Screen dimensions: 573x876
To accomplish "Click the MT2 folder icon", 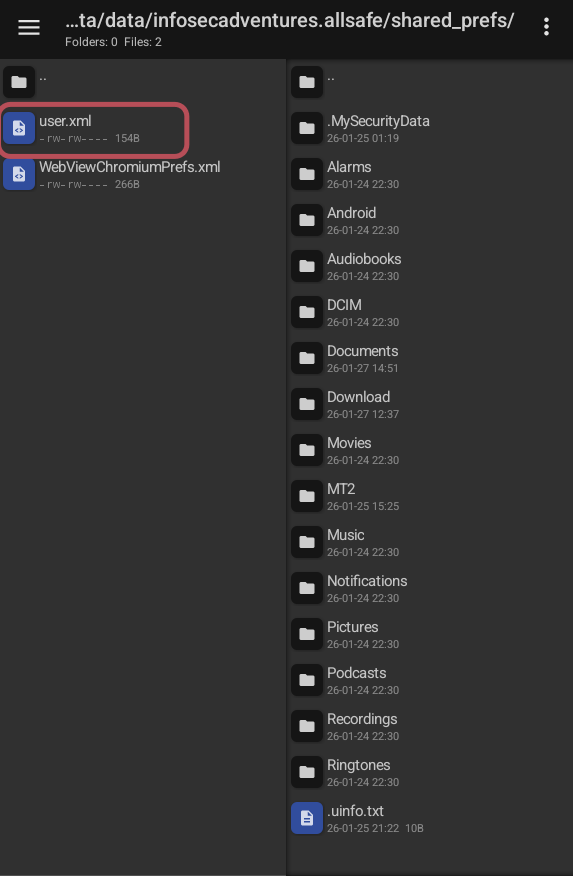I will click(307, 496).
